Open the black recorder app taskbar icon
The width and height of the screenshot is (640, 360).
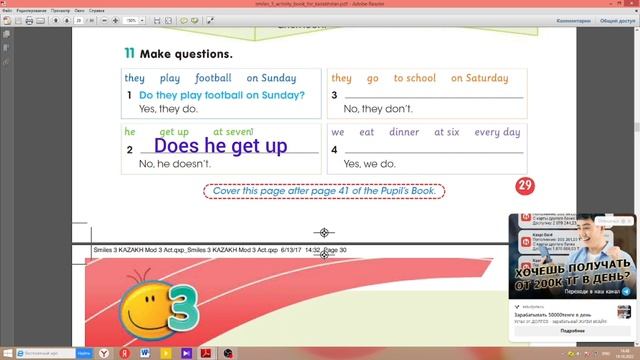click(x=228, y=353)
